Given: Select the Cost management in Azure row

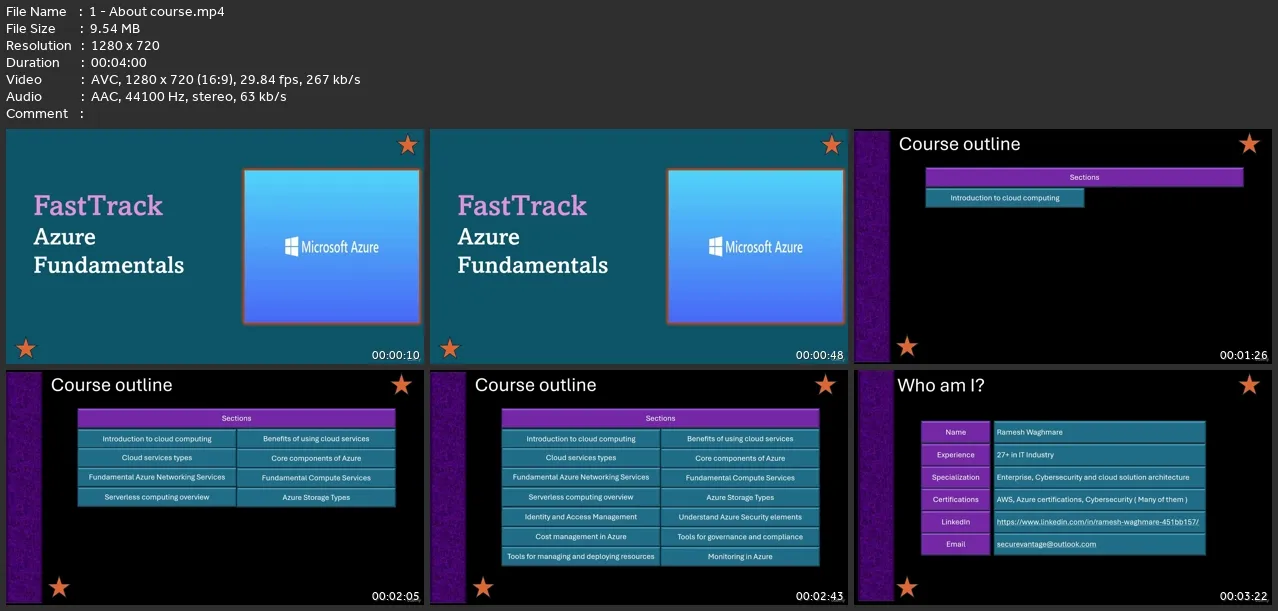Looking at the screenshot, I should coord(581,537).
